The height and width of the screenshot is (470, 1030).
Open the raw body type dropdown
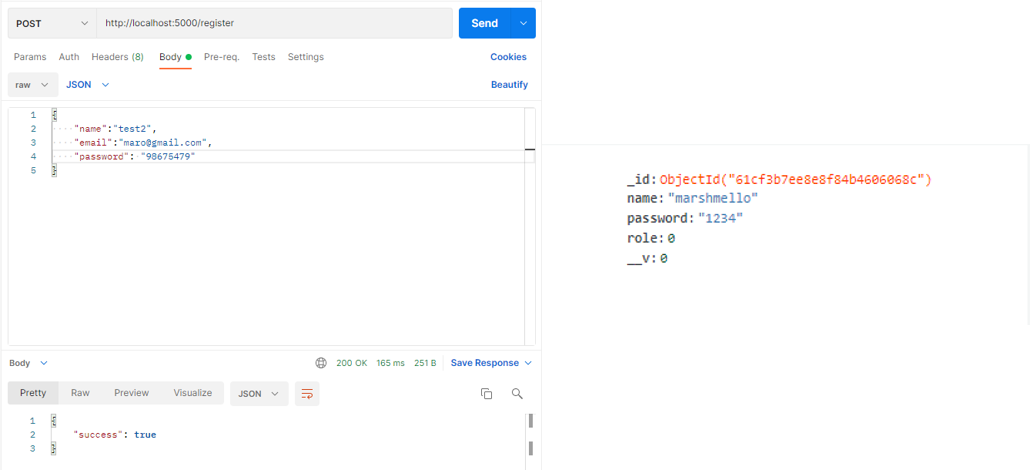pyautogui.click(x=32, y=85)
